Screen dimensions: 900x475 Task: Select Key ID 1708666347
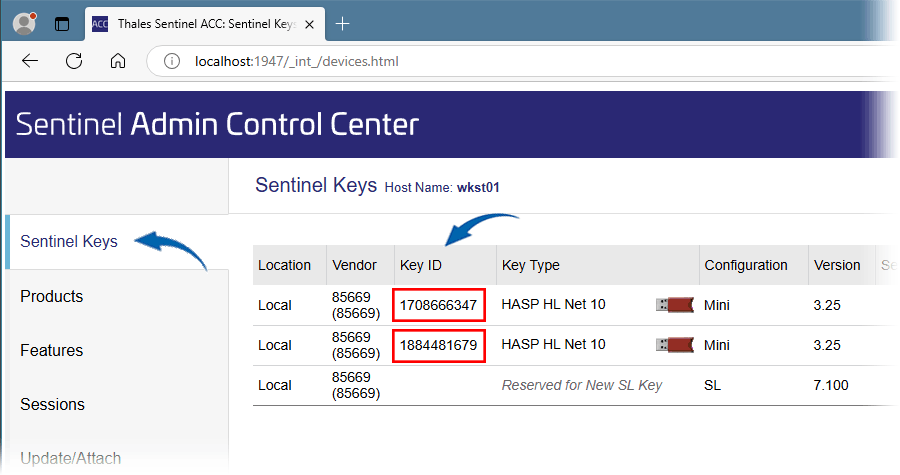tap(439, 305)
